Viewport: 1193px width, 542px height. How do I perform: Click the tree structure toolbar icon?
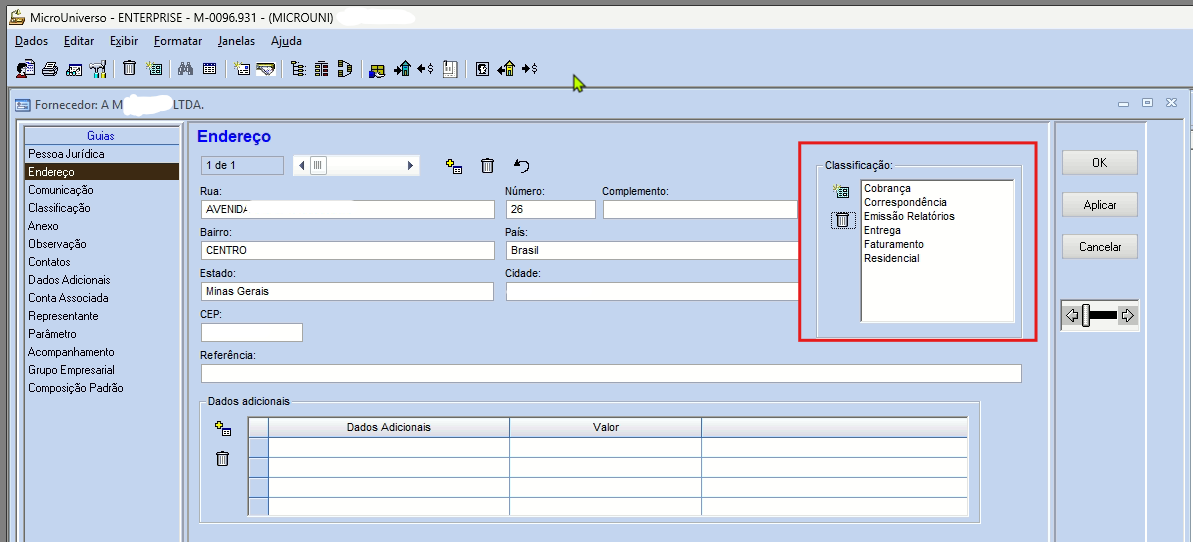pos(298,69)
